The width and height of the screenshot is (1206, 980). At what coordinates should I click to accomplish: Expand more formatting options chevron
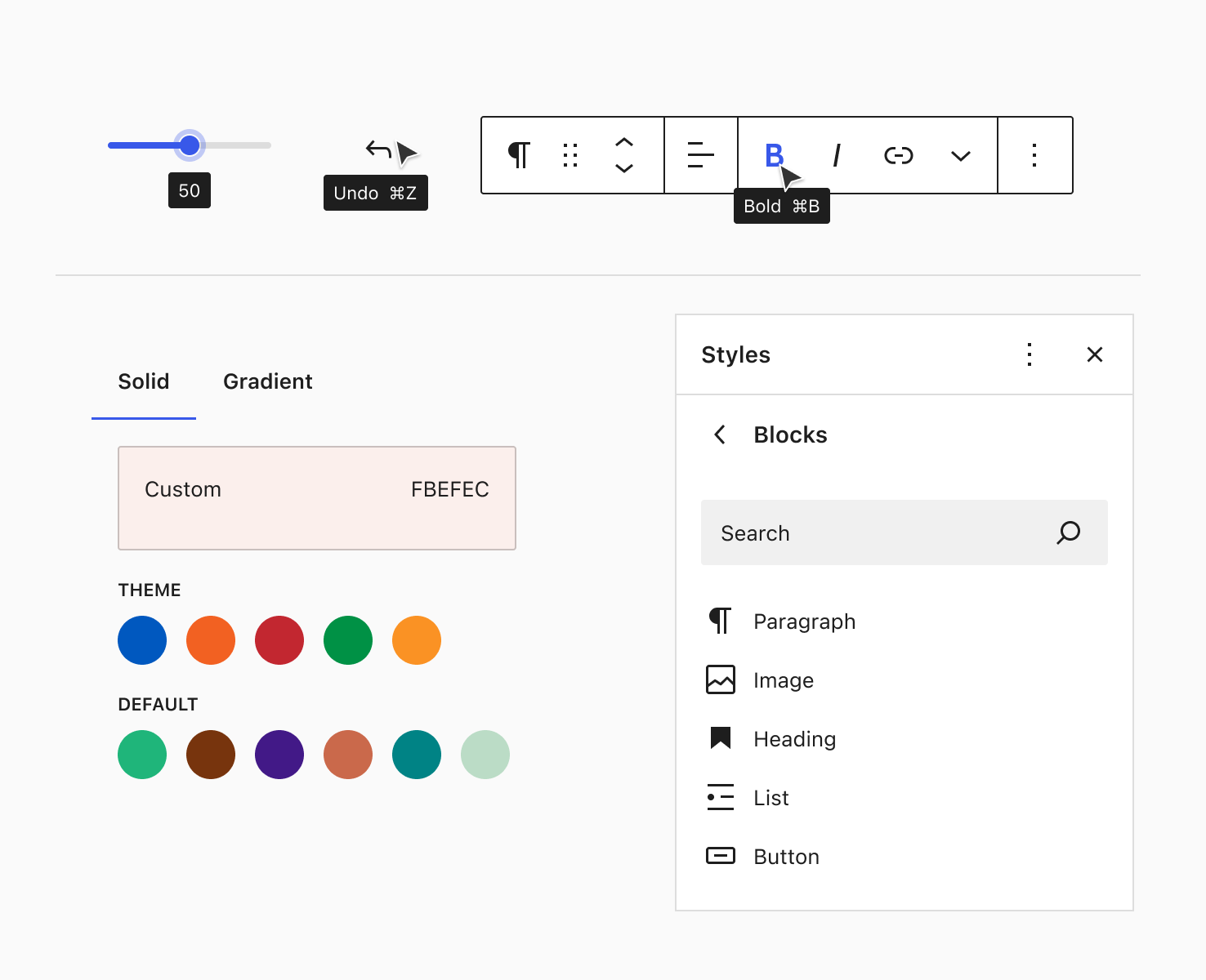pyautogui.click(x=961, y=156)
